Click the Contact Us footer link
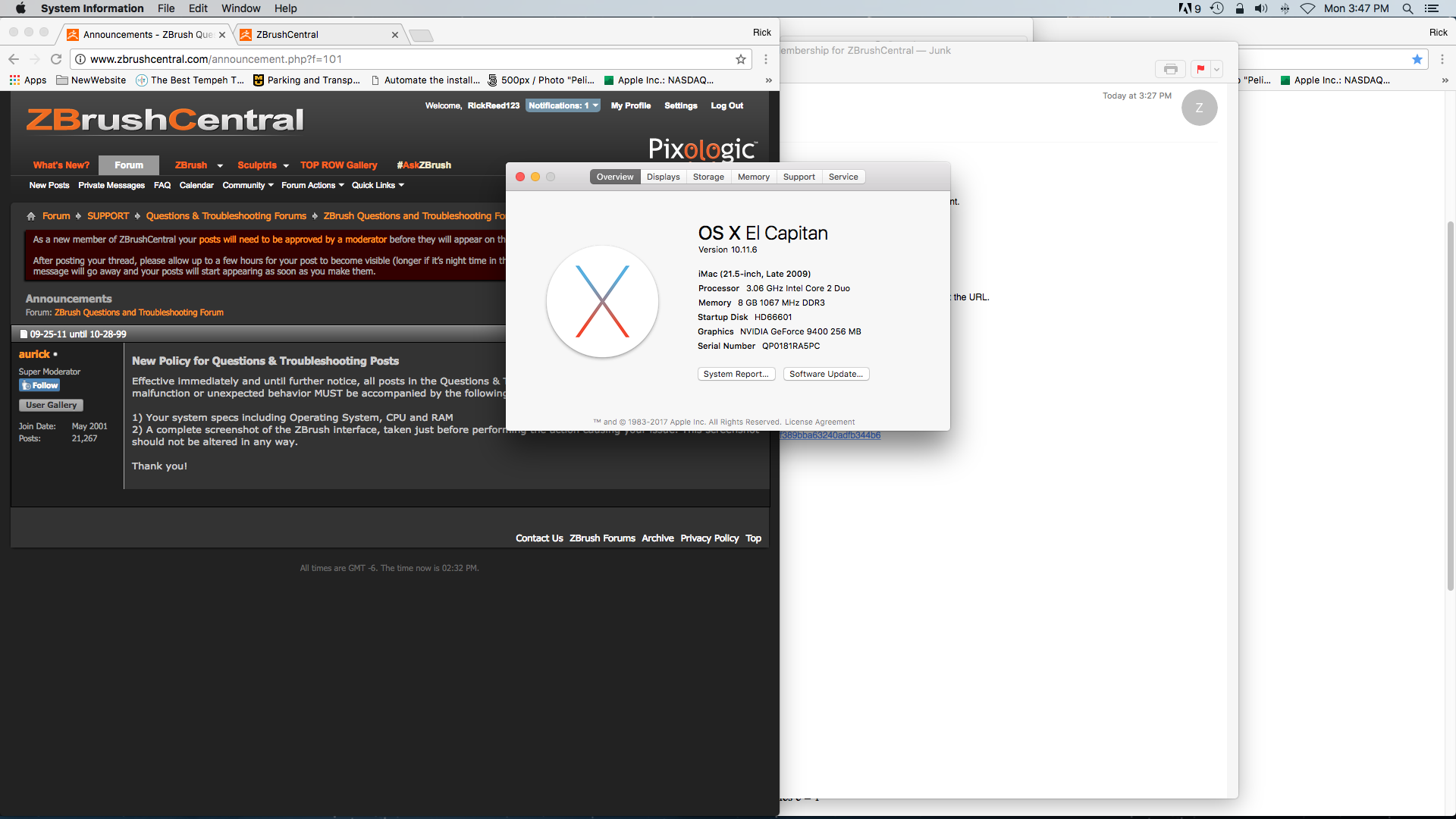 coord(539,538)
